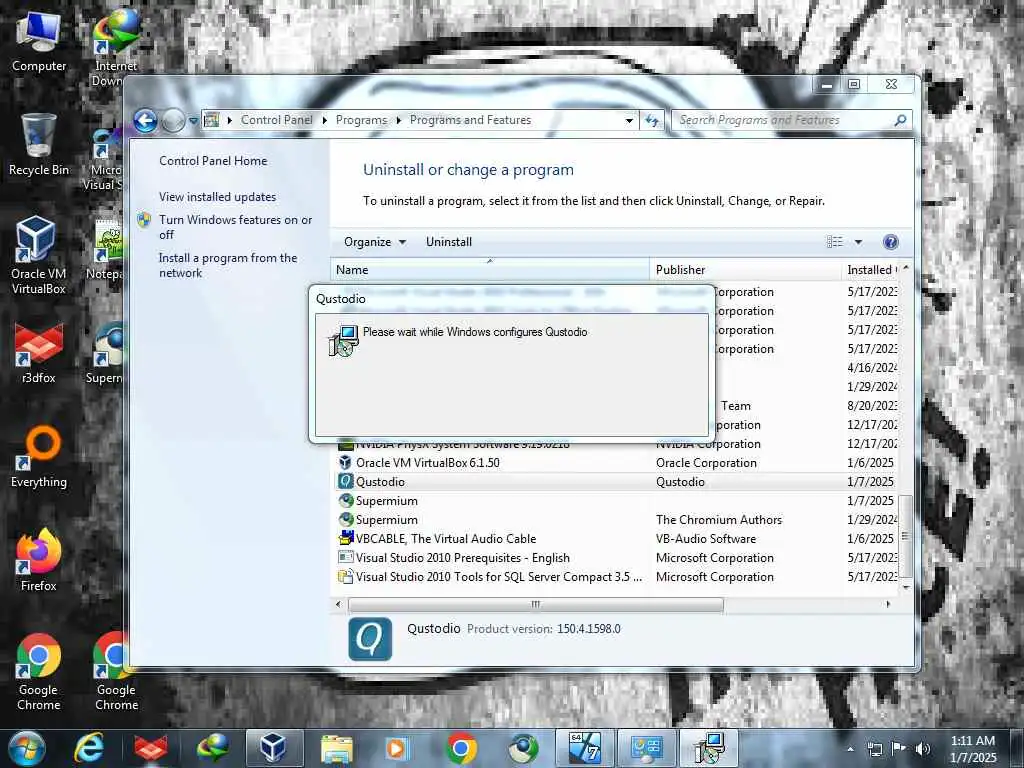Click the horizontal scrollbar thumb in program list

(536, 605)
